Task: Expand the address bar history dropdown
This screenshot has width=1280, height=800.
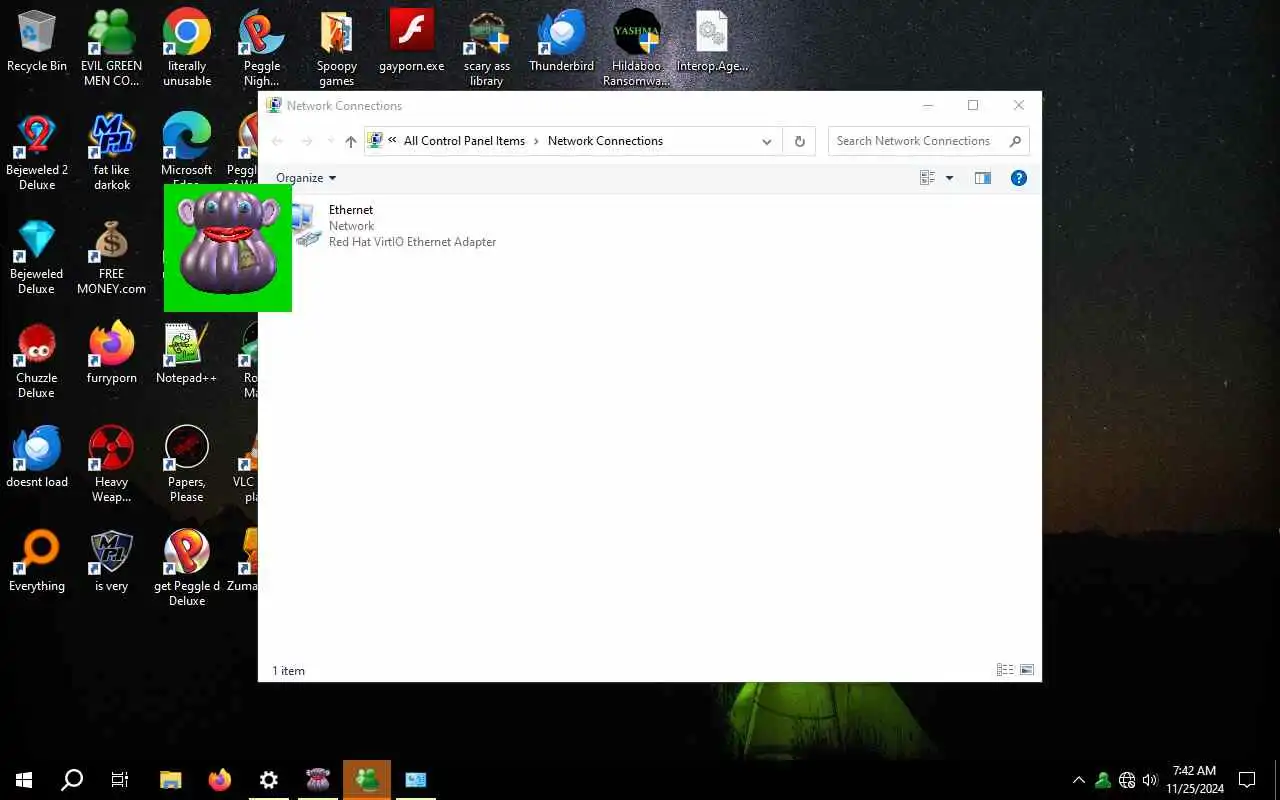Action: [767, 141]
